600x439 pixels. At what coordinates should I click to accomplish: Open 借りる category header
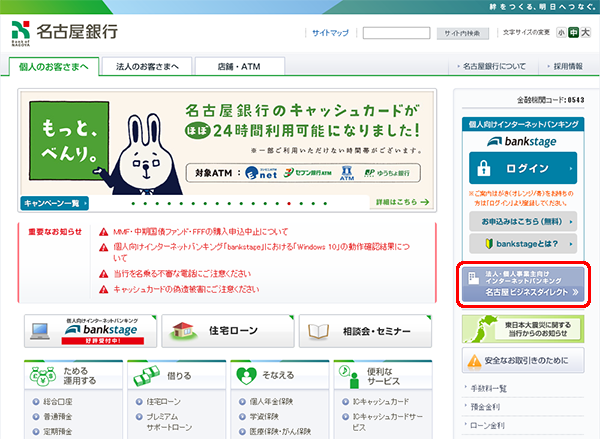click(176, 375)
